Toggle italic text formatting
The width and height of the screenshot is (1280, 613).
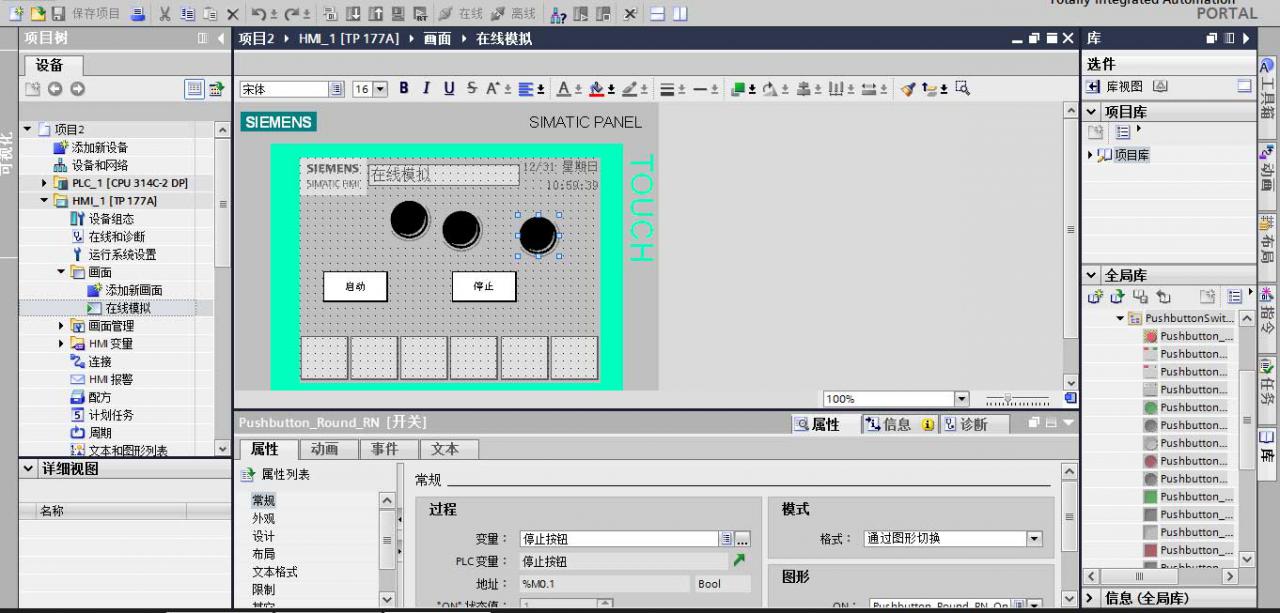click(x=426, y=88)
